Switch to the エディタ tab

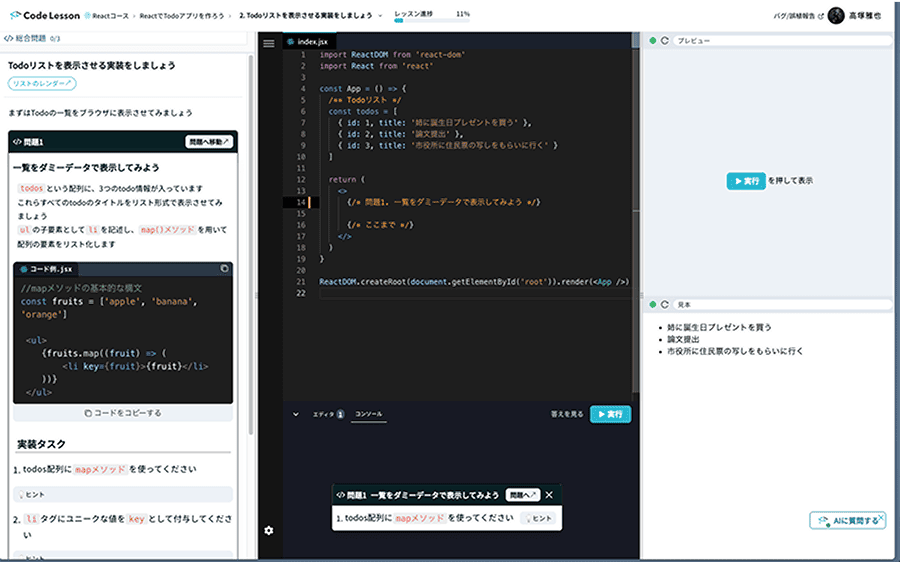pos(324,413)
